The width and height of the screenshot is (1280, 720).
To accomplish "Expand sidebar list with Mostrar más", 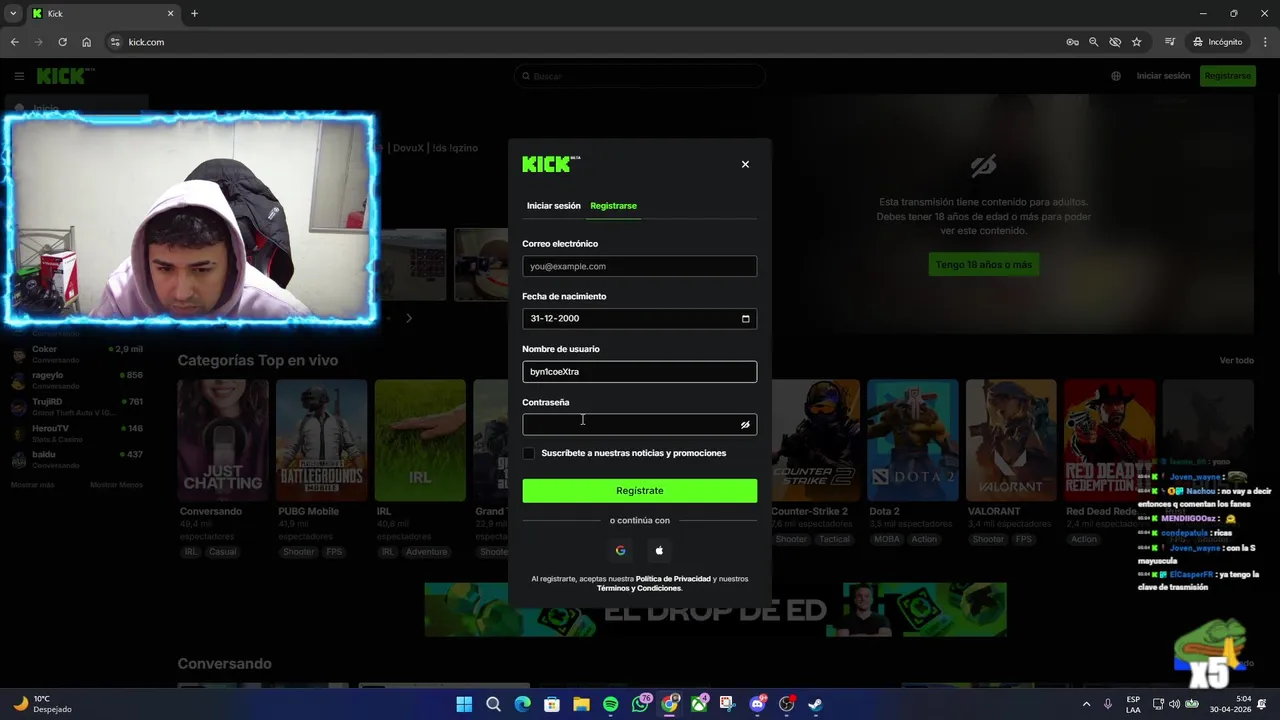I will click(x=32, y=485).
